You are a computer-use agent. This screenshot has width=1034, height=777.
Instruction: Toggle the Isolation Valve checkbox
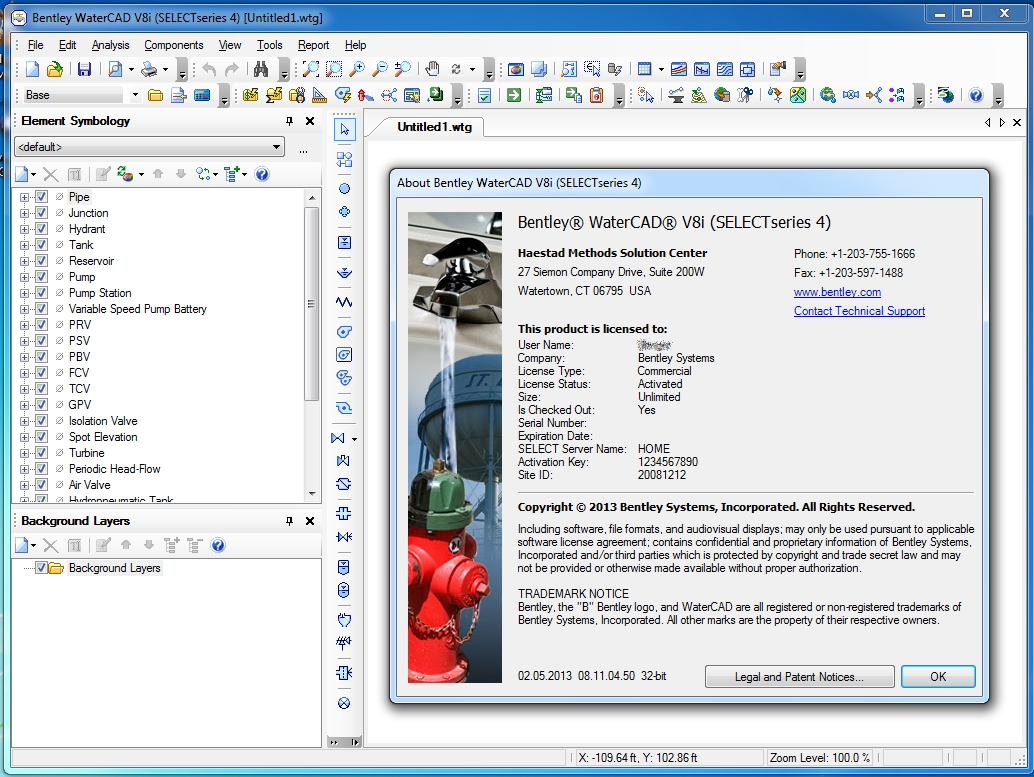[41, 421]
